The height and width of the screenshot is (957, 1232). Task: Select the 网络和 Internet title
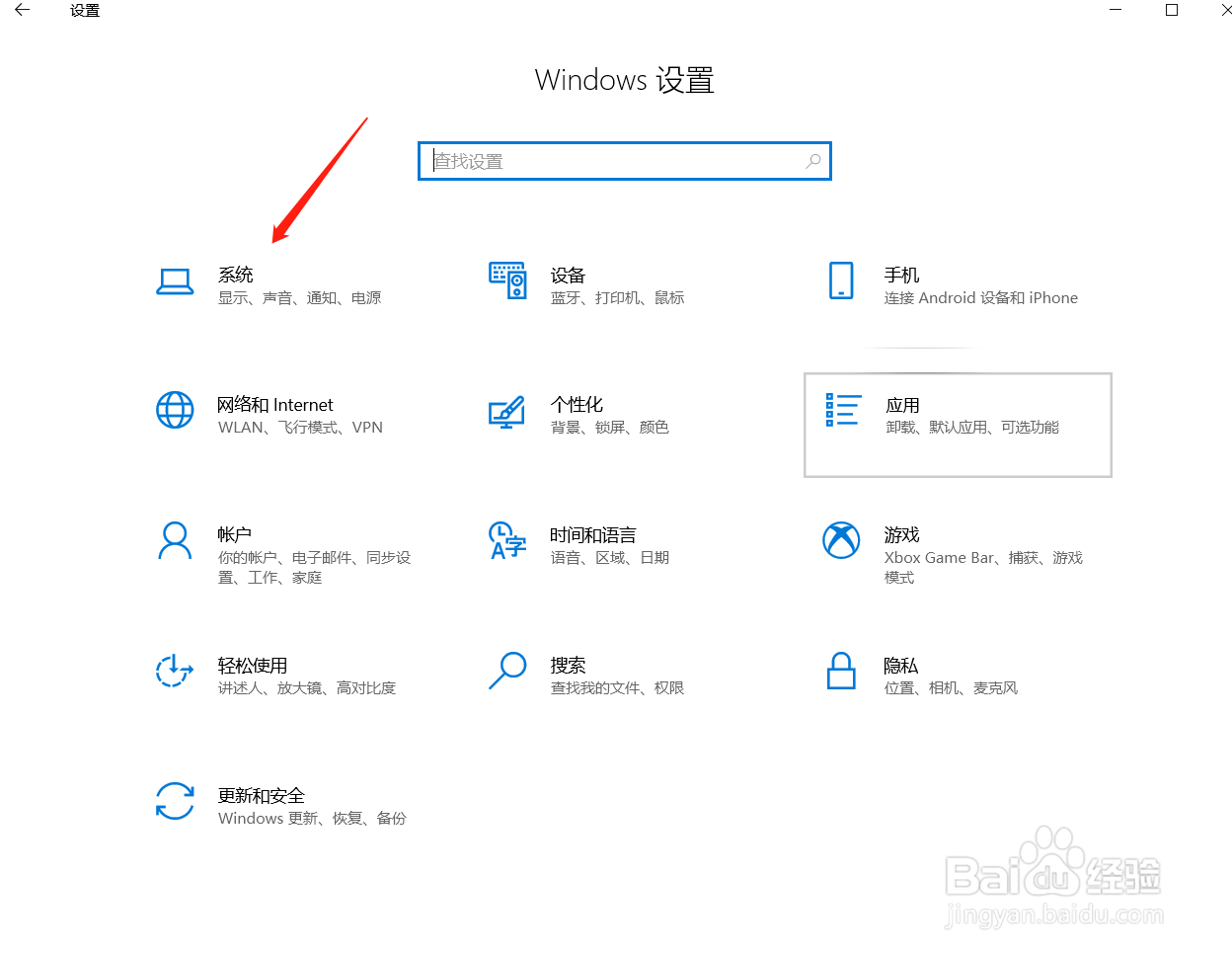point(275,405)
